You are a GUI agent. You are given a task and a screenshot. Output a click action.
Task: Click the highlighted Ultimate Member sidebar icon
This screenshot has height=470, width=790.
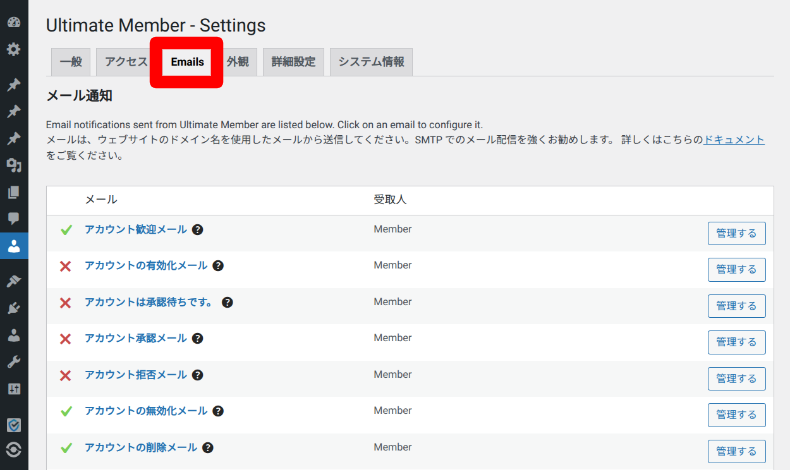click(14, 246)
